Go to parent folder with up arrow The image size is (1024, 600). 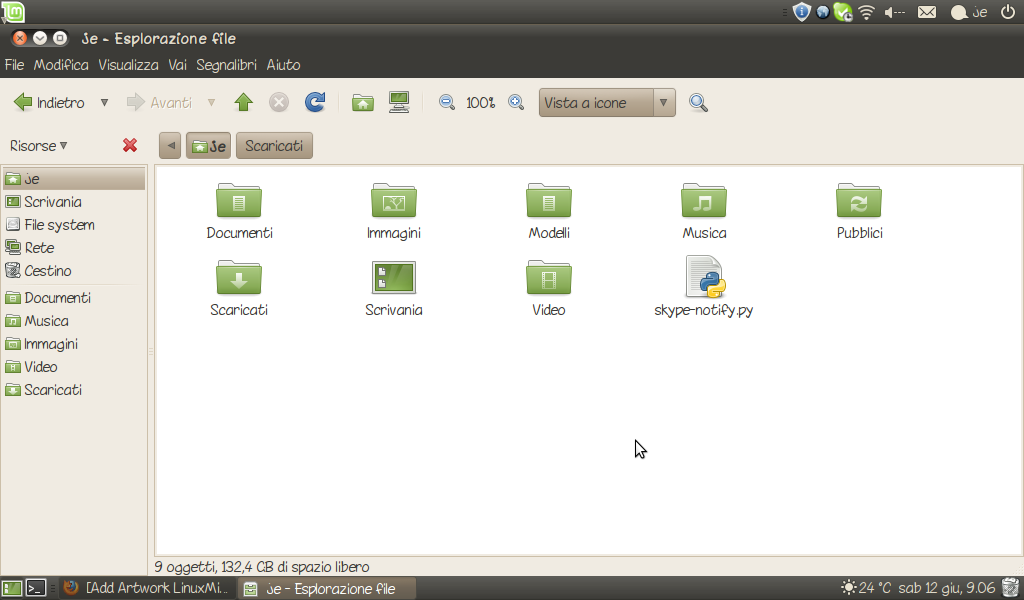coord(244,103)
